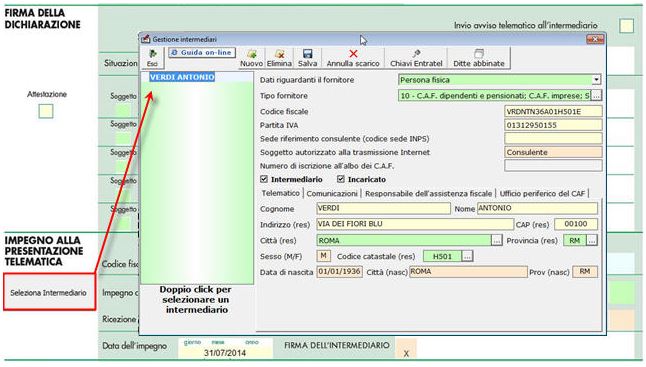Close the Gestione intermediari window
The height and width of the screenshot is (367, 646).
coord(595,39)
